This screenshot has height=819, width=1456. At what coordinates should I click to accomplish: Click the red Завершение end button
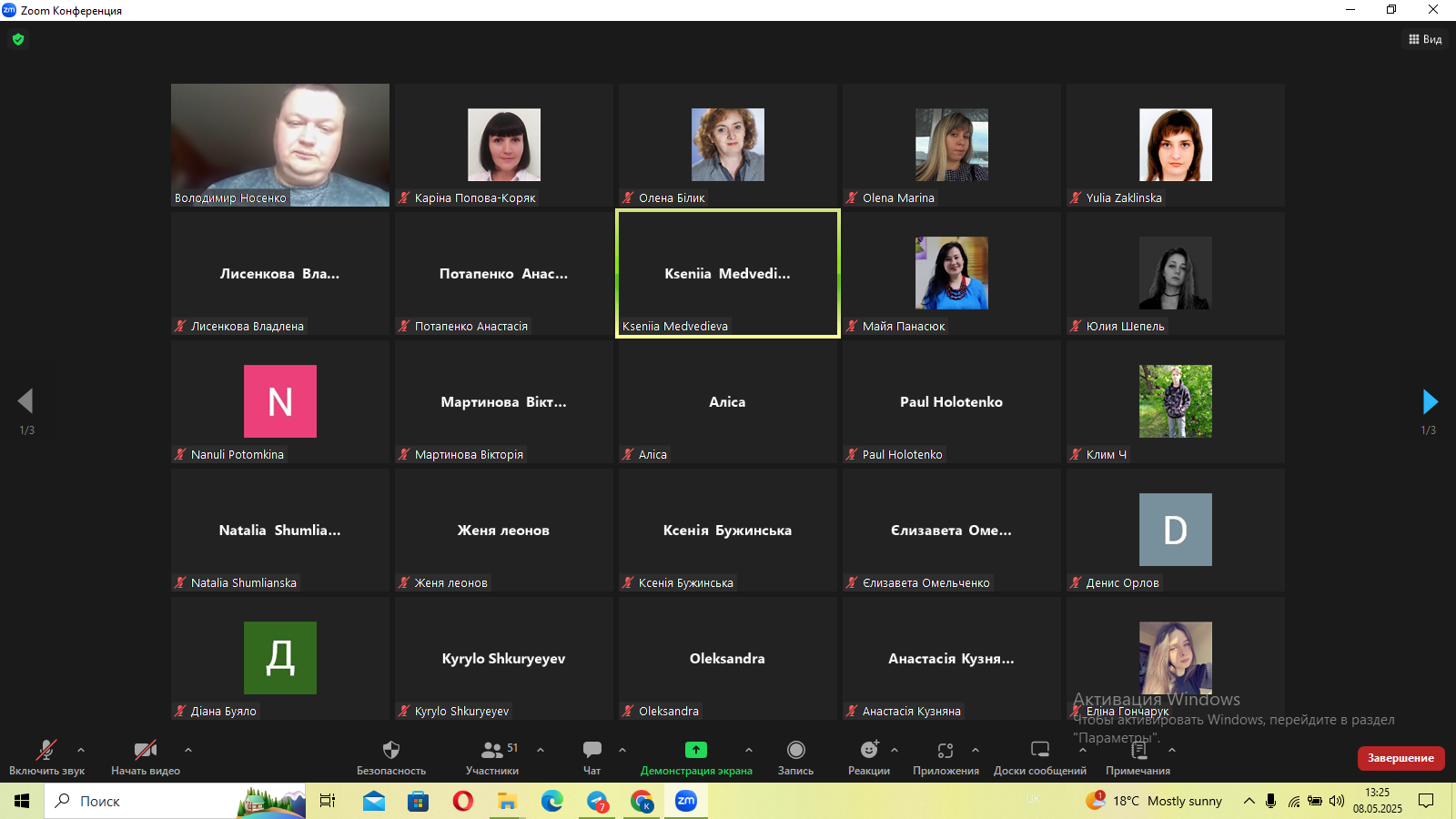pos(1400,758)
